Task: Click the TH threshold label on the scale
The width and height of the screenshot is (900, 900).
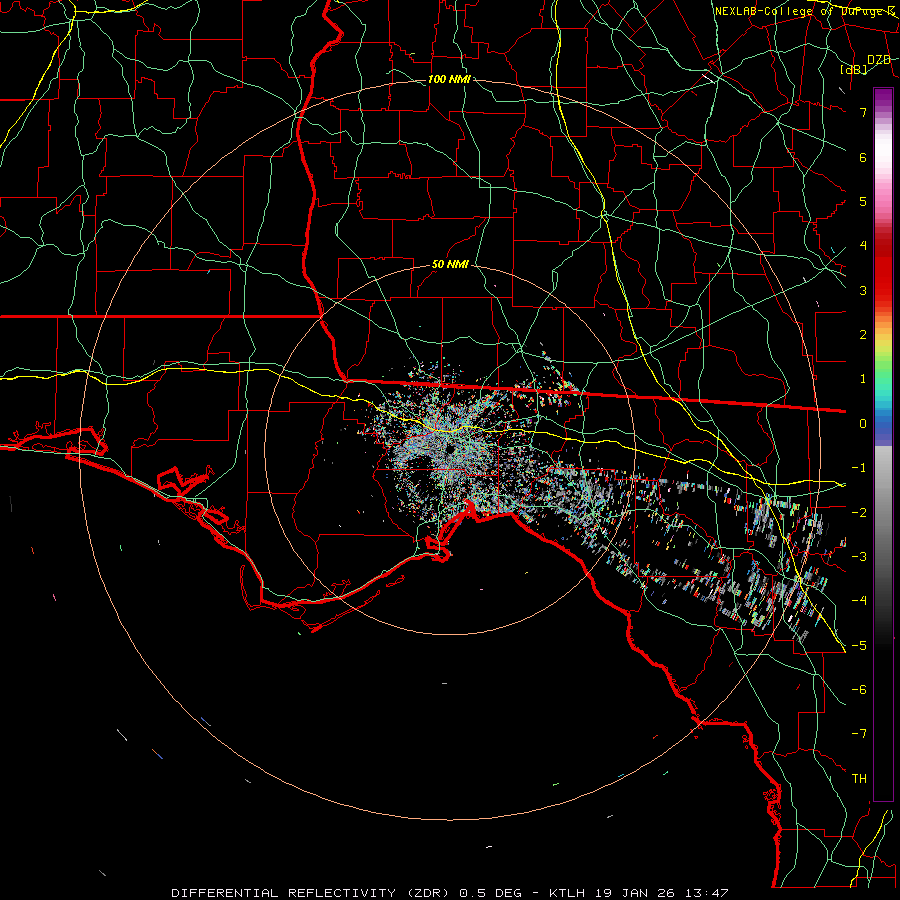Action: click(x=859, y=778)
